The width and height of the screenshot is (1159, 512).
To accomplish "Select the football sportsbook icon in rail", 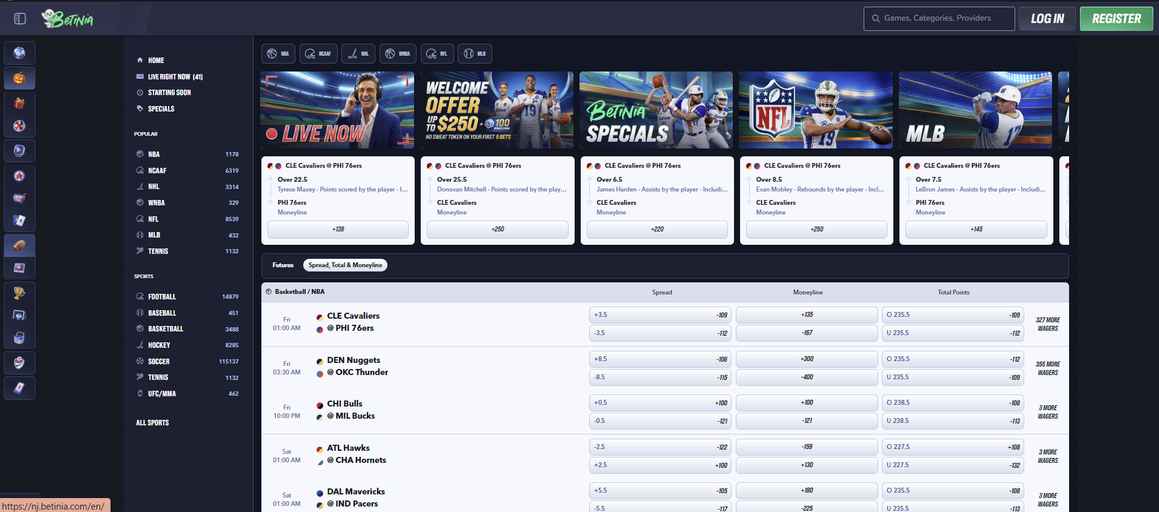I will (19, 246).
